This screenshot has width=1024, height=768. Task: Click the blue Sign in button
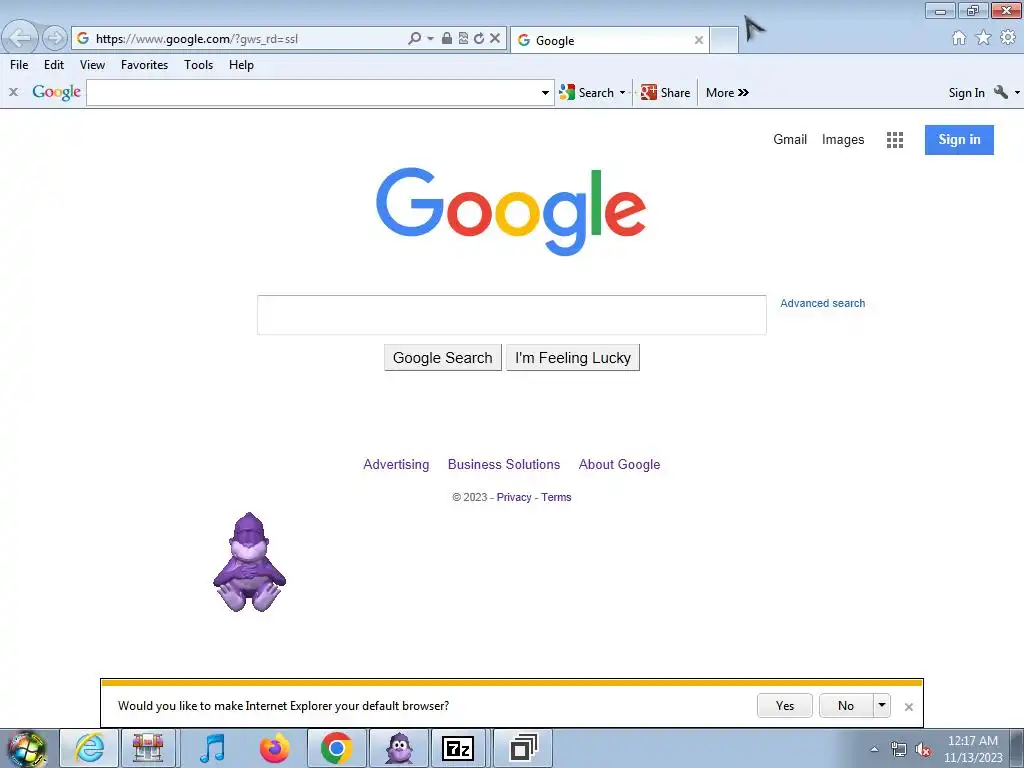pyautogui.click(x=959, y=140)
